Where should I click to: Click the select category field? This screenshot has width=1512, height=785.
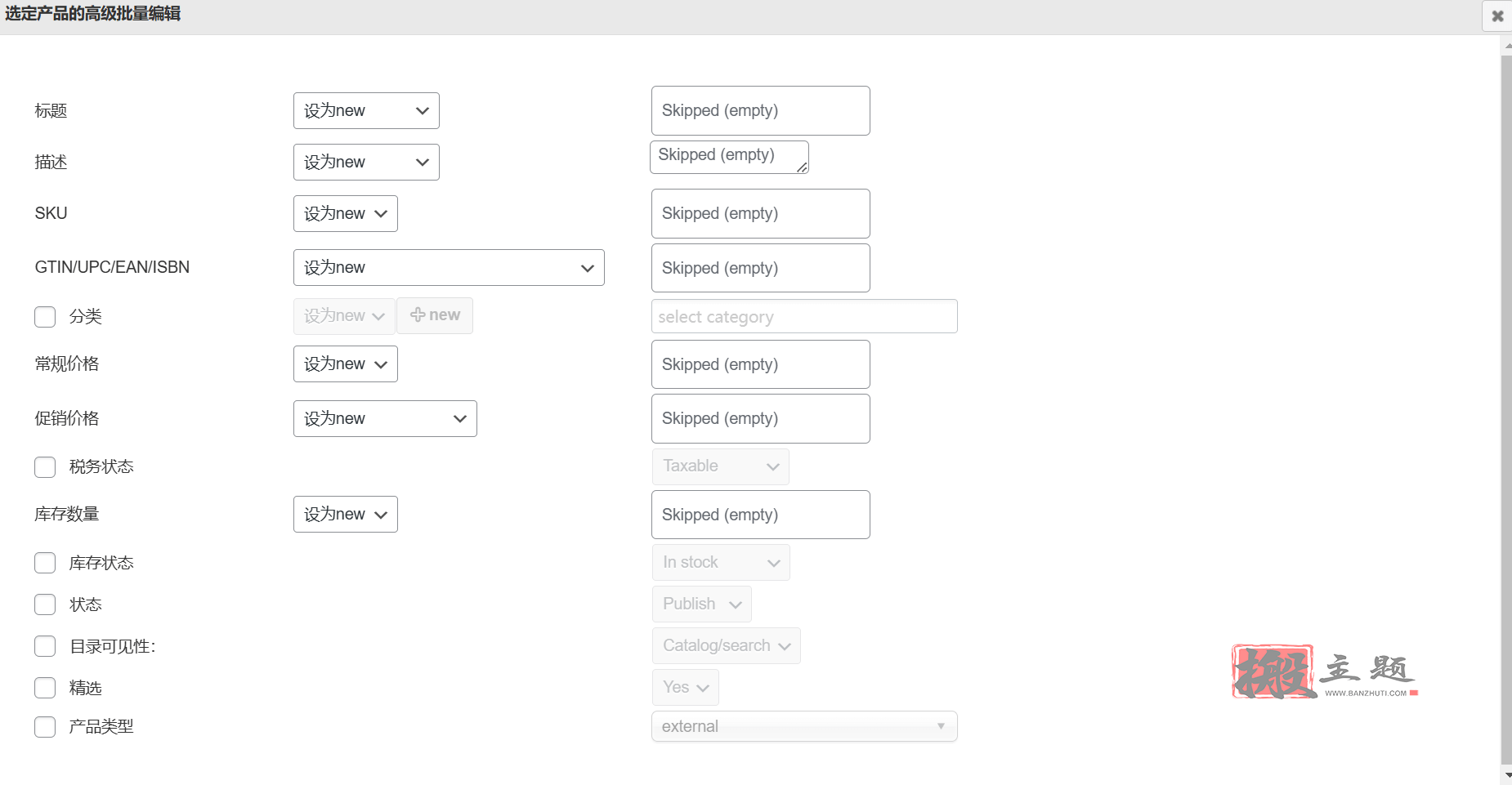804,316
